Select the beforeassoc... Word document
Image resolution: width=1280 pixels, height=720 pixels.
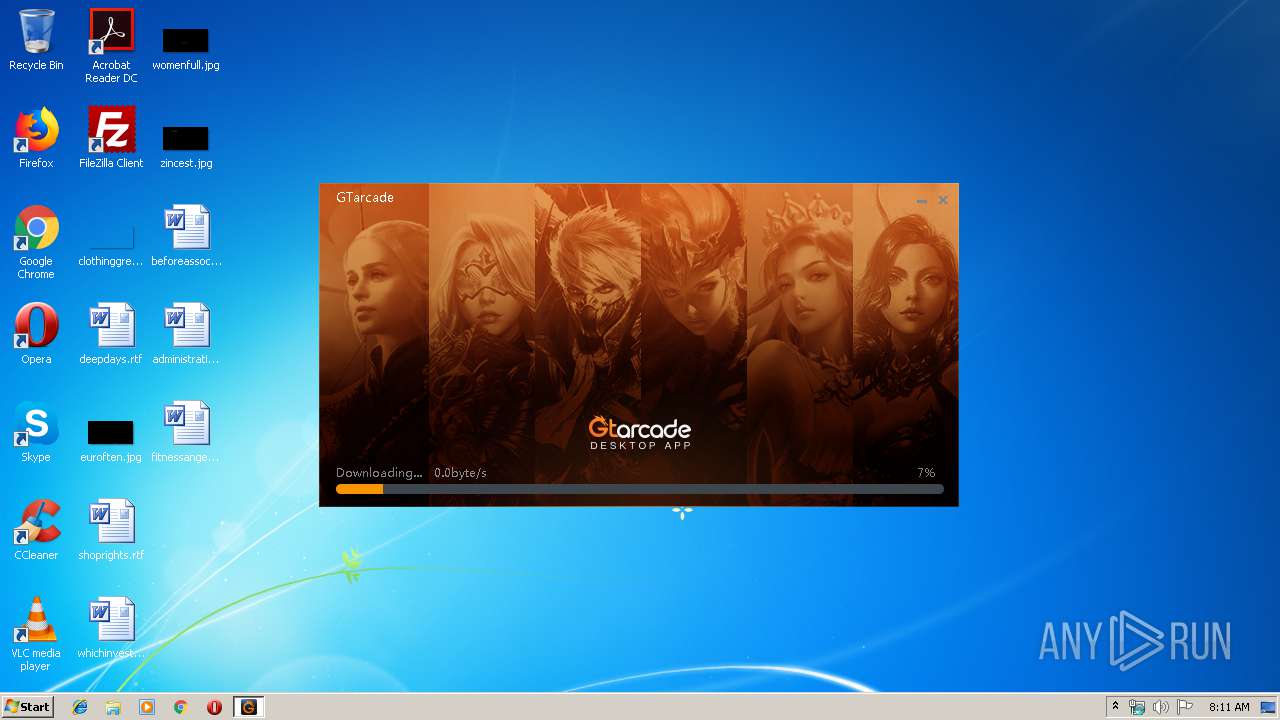tap(186, 236)
